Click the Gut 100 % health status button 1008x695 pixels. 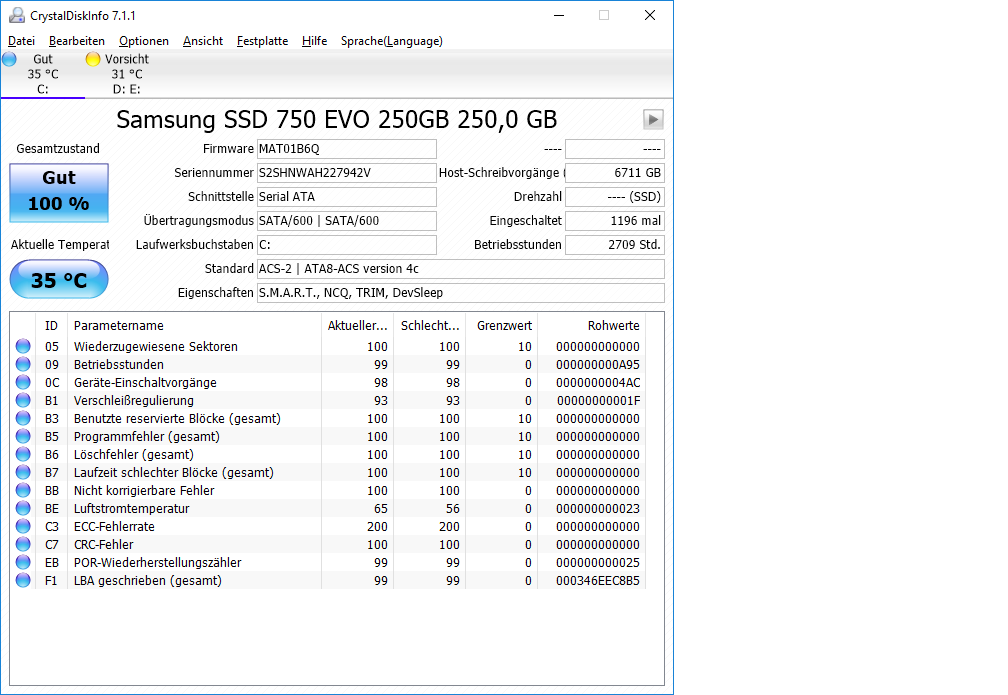point(59,192)
